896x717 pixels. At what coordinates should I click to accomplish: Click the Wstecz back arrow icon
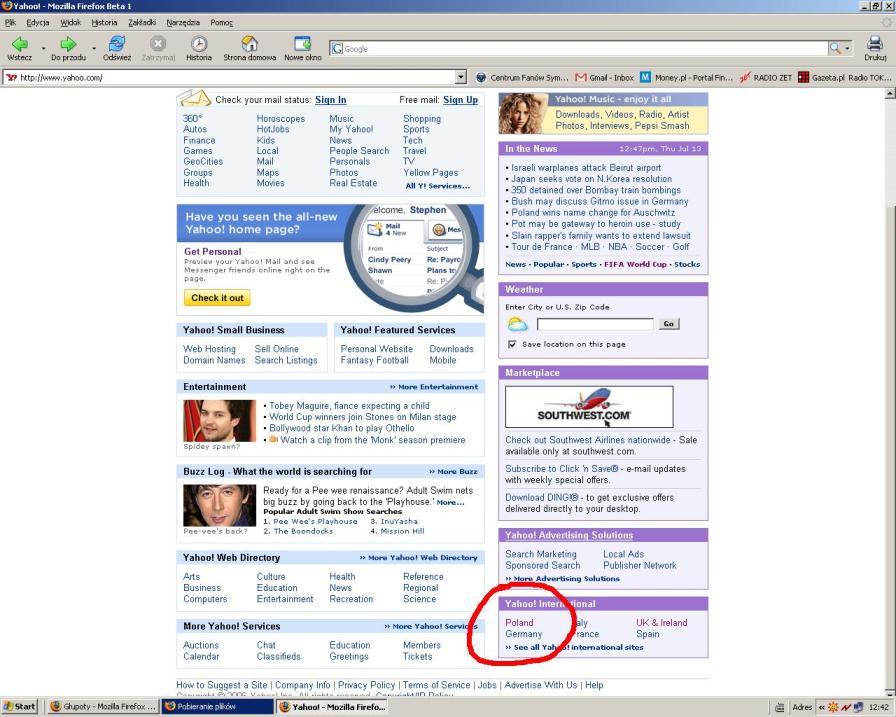(x=19, y=44)
